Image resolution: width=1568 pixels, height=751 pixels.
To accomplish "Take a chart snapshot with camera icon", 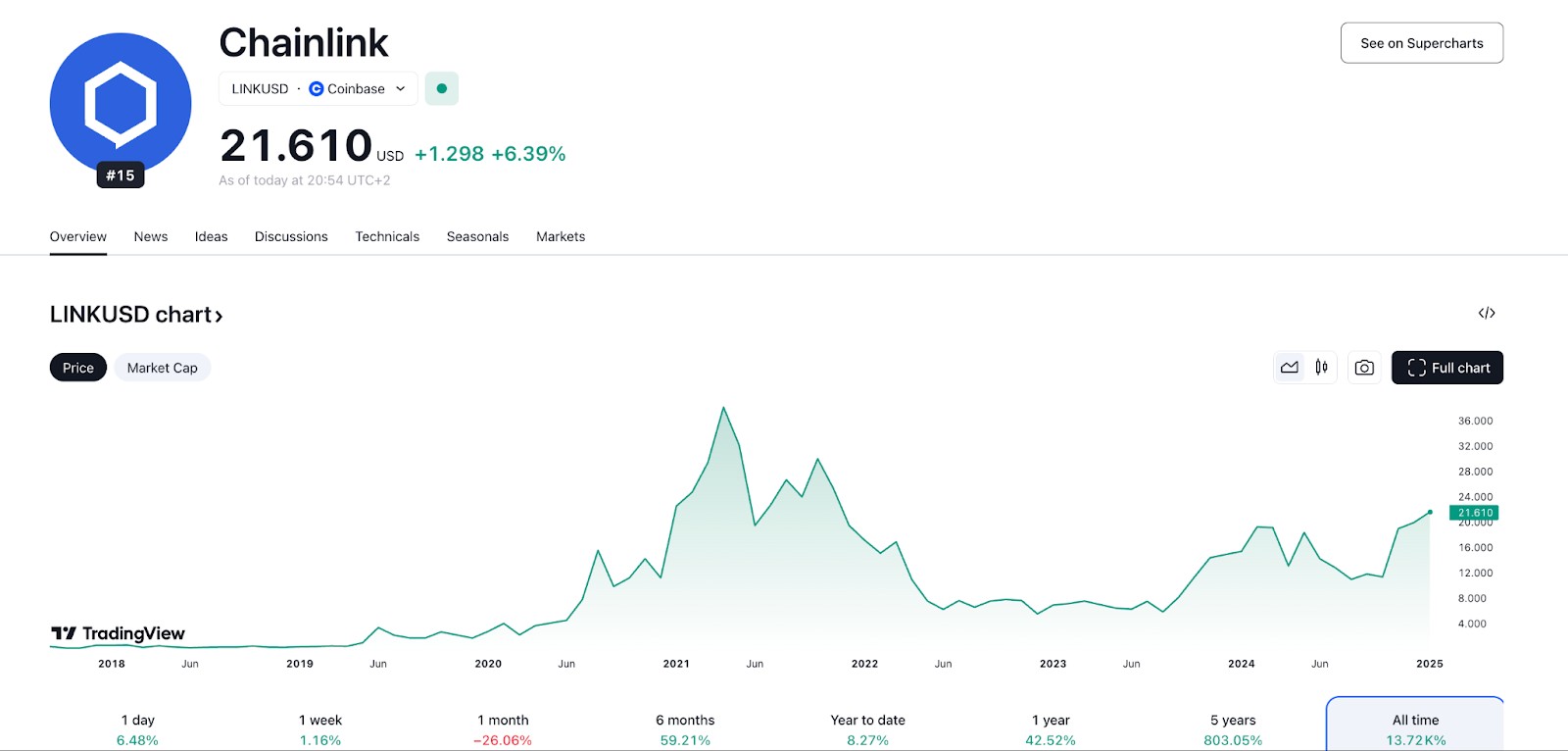I will 1364,368.
